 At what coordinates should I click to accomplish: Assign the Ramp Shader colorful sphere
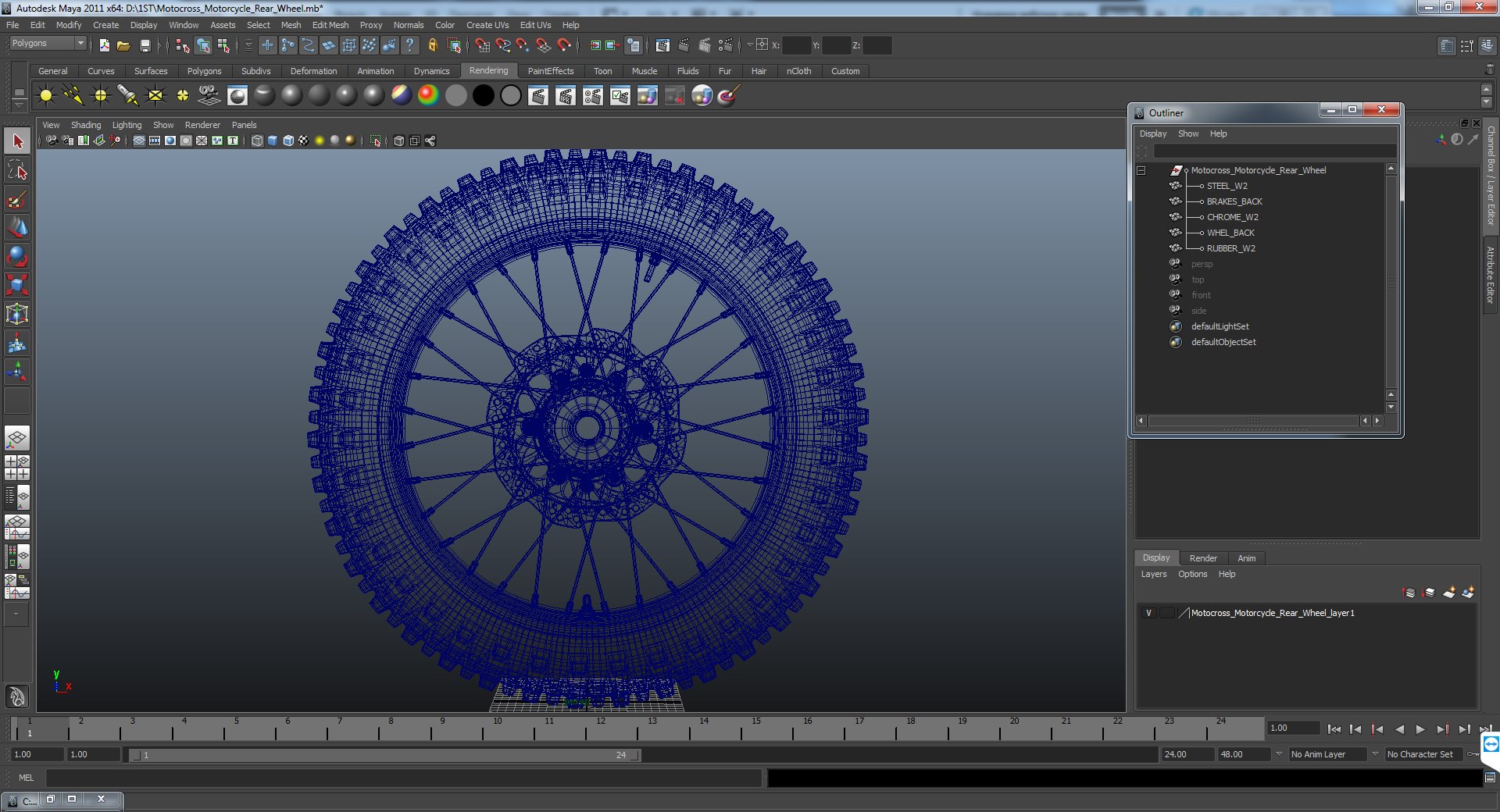click(x=429, y=96)
